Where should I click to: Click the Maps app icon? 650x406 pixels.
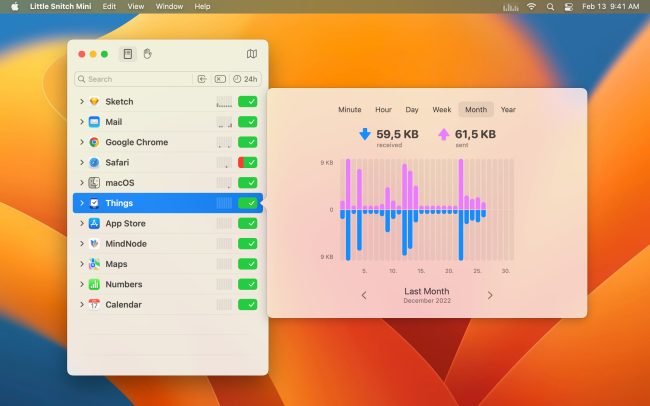pos(94,264)
